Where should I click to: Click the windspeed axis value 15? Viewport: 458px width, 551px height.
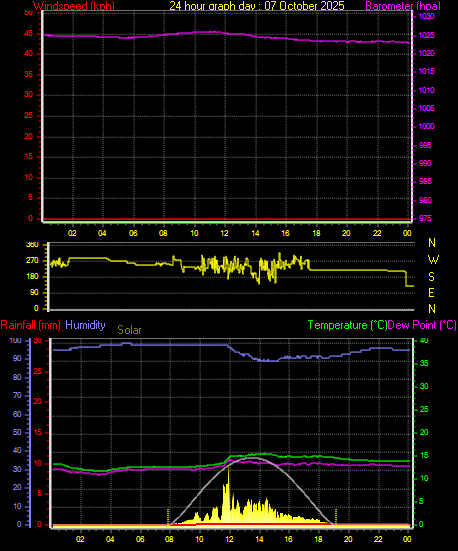(x=28, y=156)
